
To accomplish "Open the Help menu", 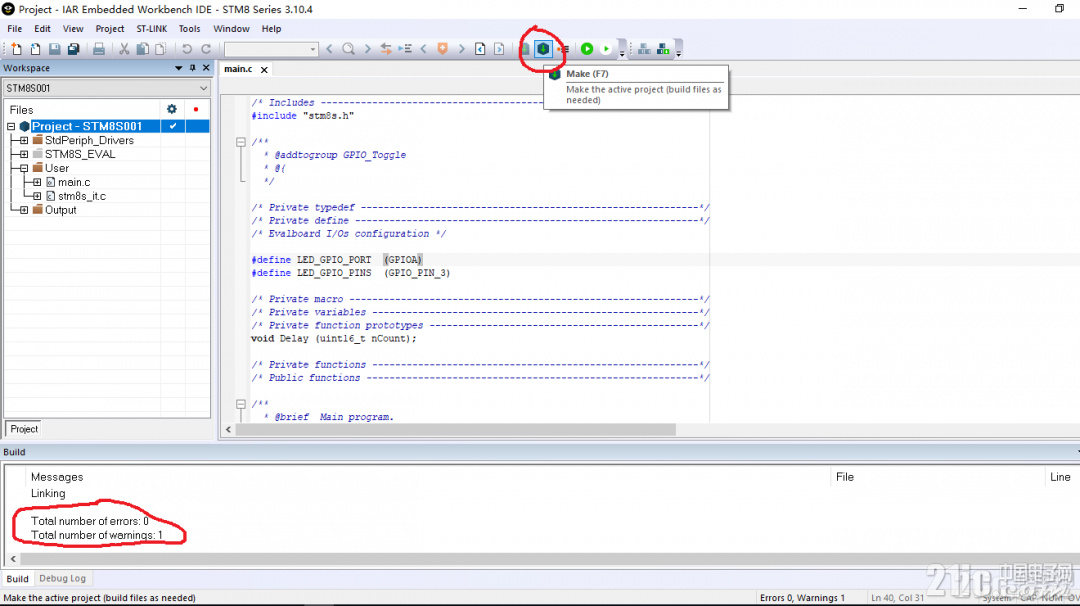I will coord(271,29).
